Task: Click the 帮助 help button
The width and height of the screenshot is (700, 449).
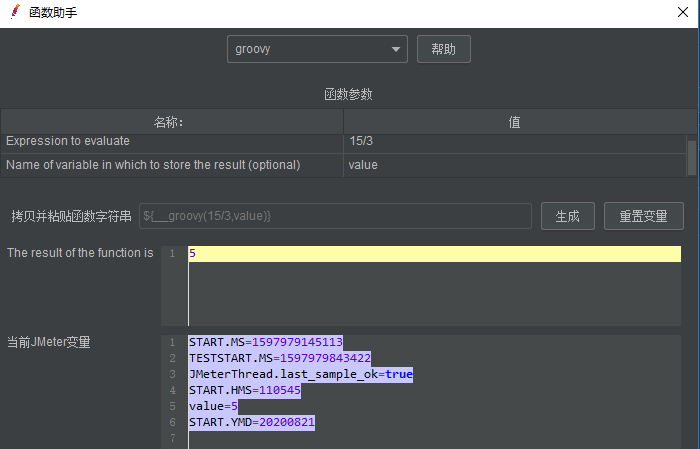Action: coord(443,49)
